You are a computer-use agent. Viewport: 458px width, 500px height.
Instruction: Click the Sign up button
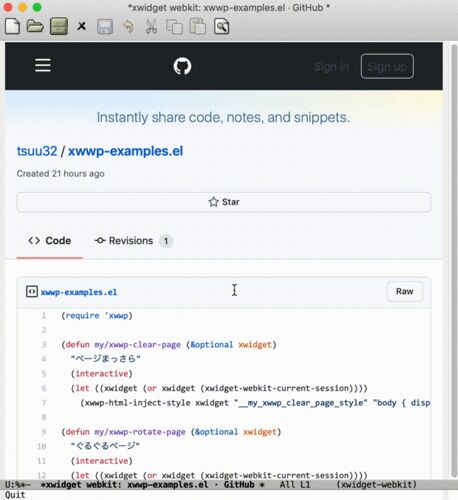[387, 66]
